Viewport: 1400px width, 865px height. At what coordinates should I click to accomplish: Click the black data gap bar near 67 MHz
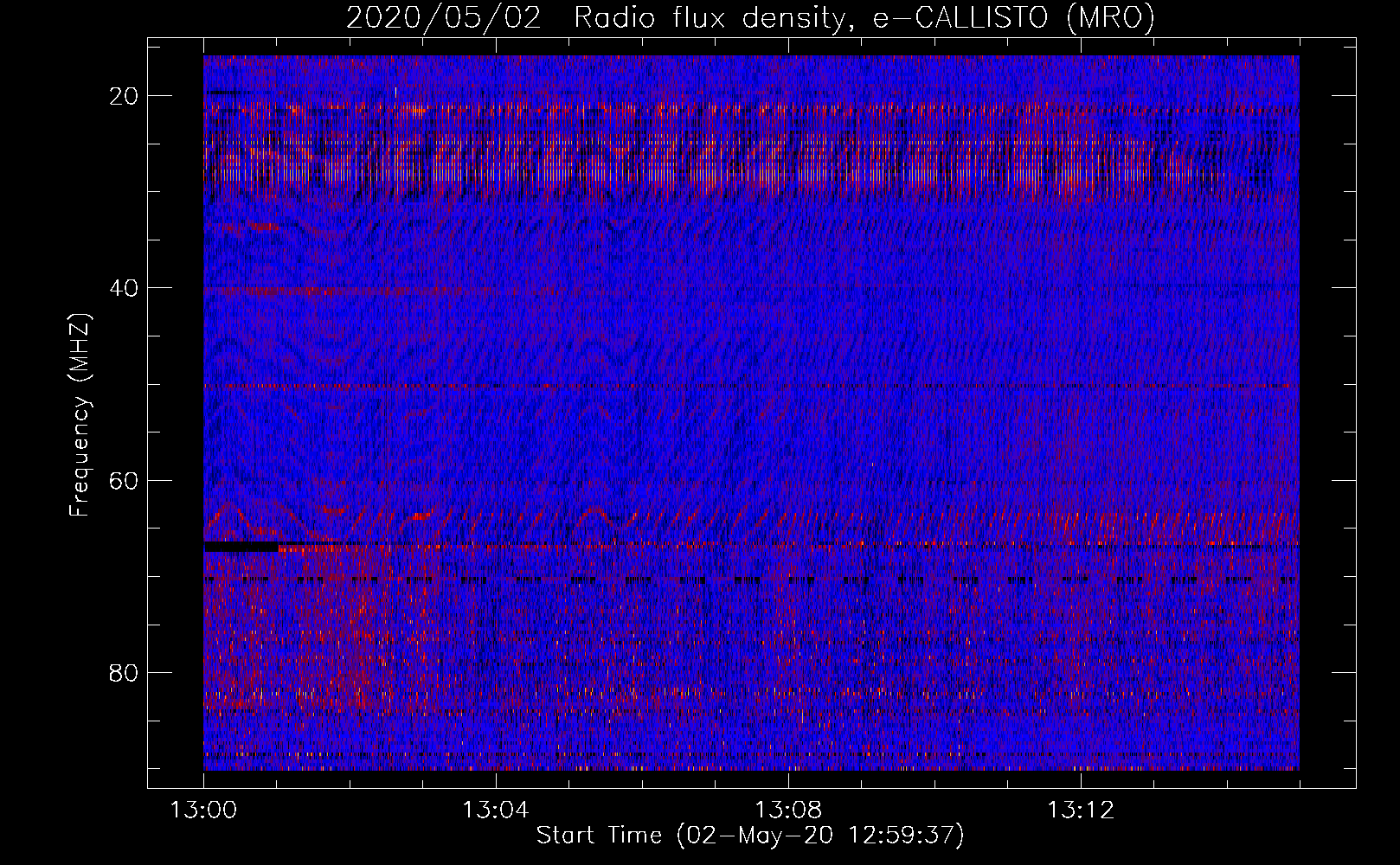[x=241, y=547]
